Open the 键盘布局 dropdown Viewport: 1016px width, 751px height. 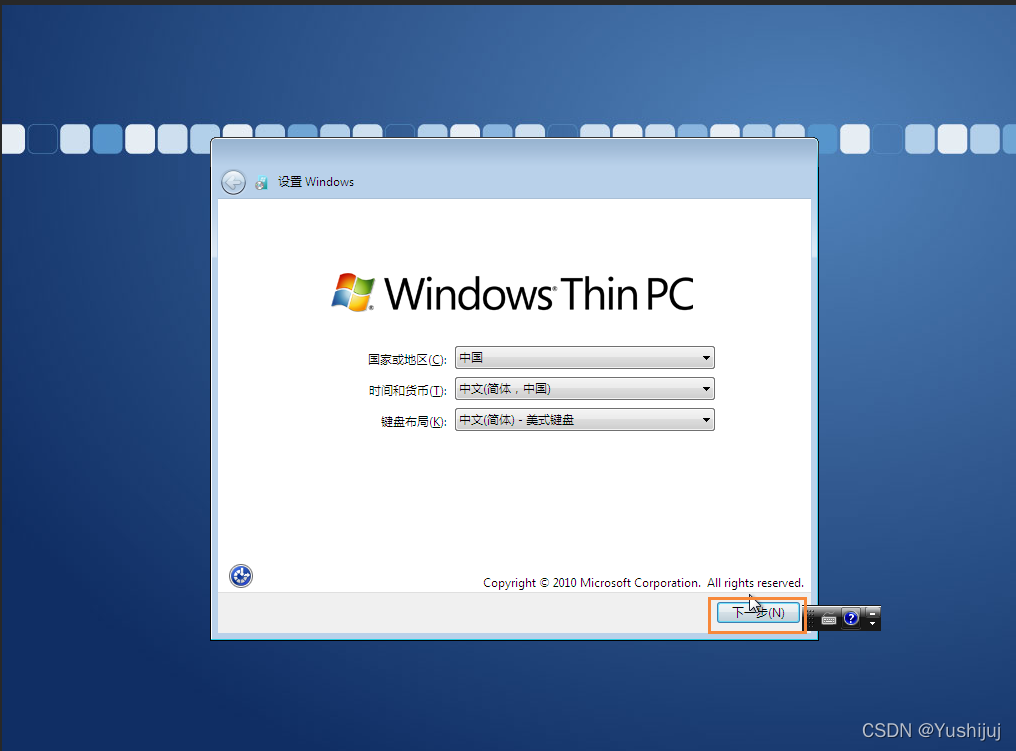coord(584,420)
